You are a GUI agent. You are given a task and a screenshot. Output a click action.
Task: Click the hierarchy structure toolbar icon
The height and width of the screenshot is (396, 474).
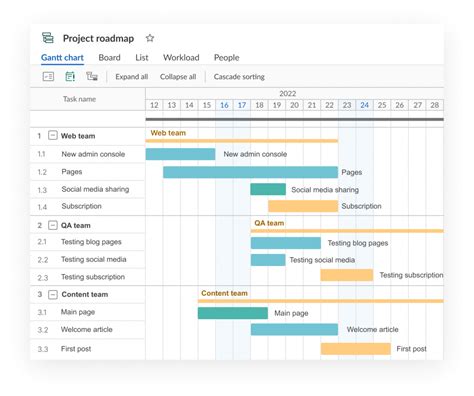tap(92, 76)
